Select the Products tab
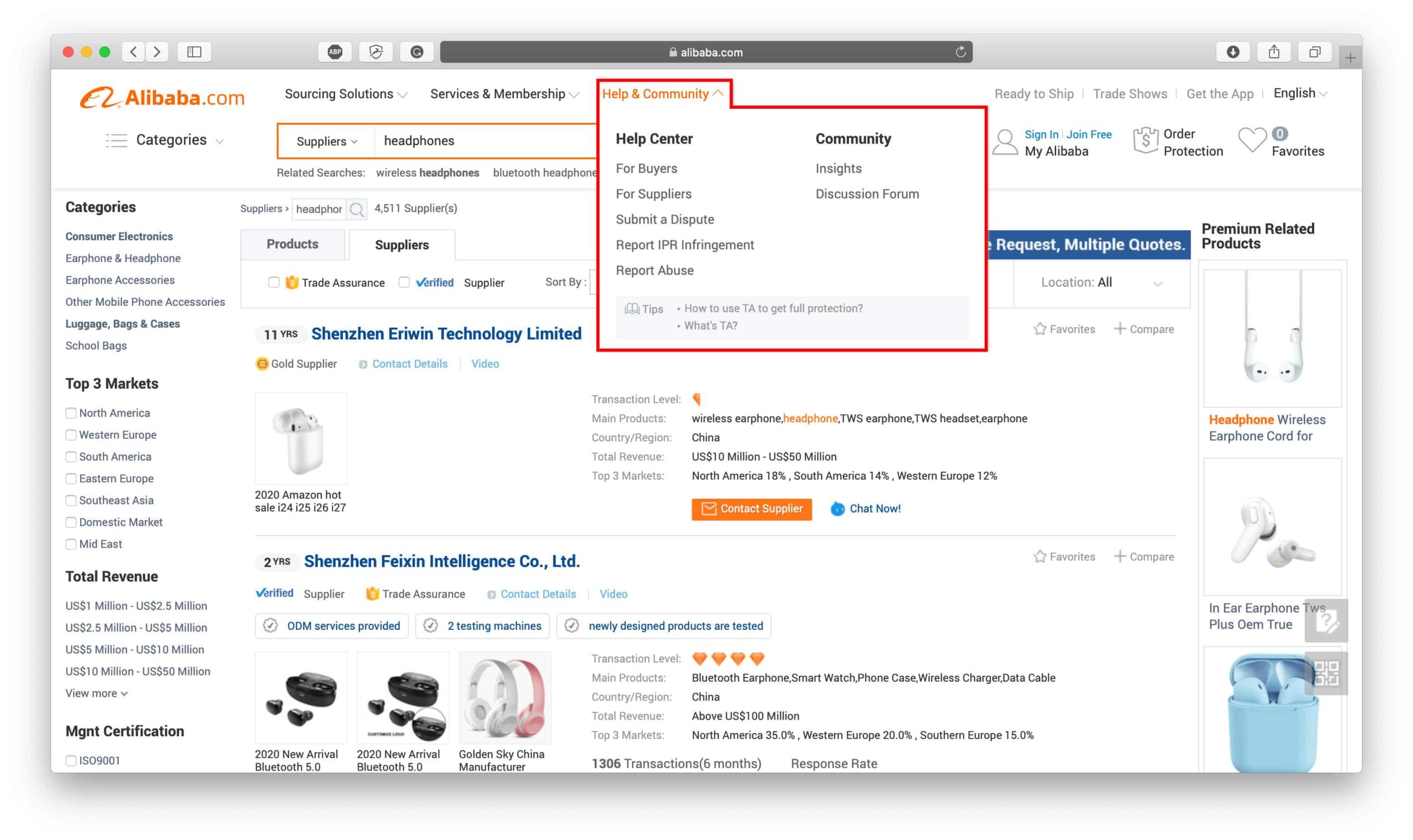The image size is (1413, 840). click(294, 244)
